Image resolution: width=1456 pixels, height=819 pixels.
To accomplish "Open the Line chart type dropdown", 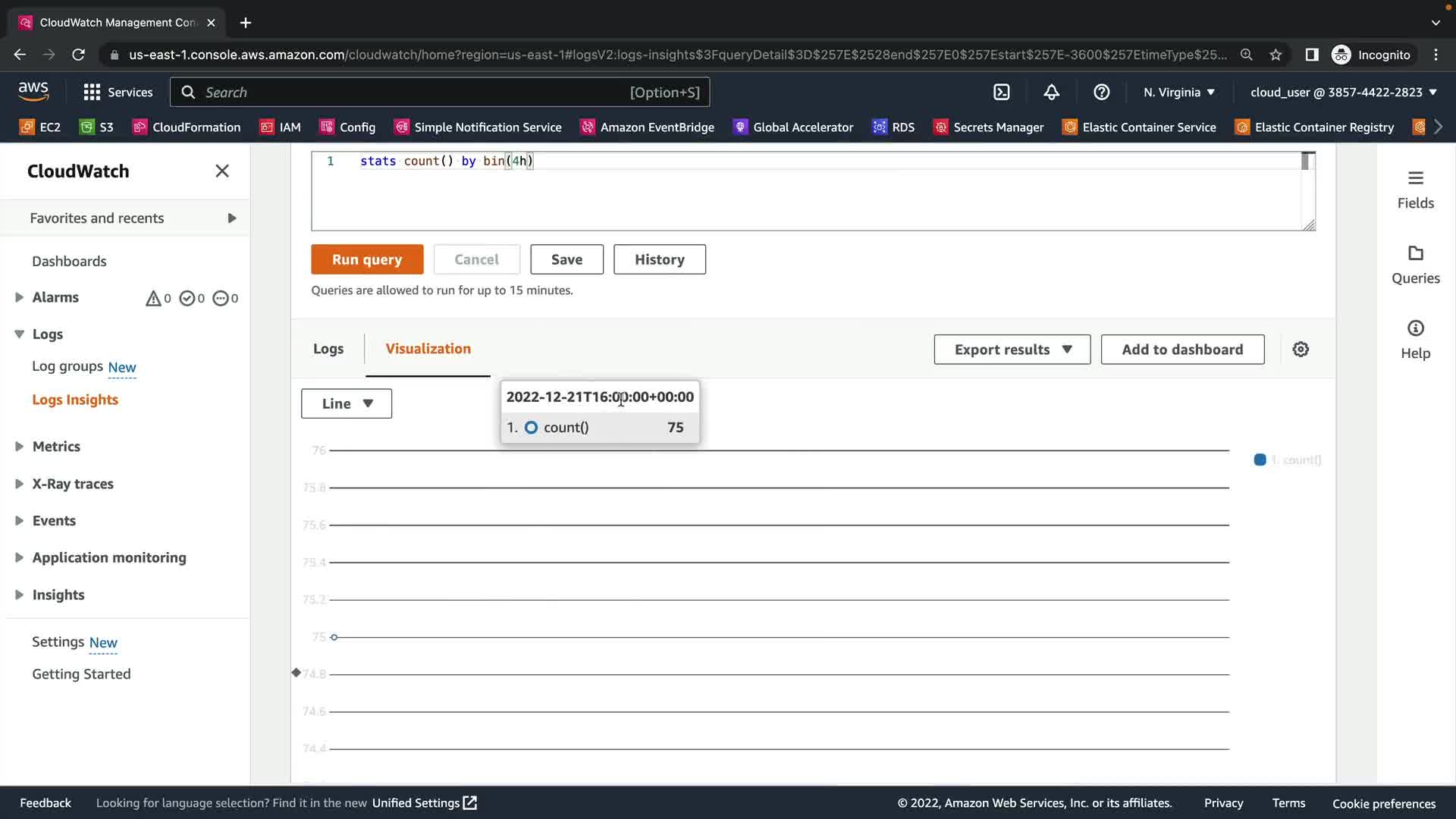I will (347, 403).
